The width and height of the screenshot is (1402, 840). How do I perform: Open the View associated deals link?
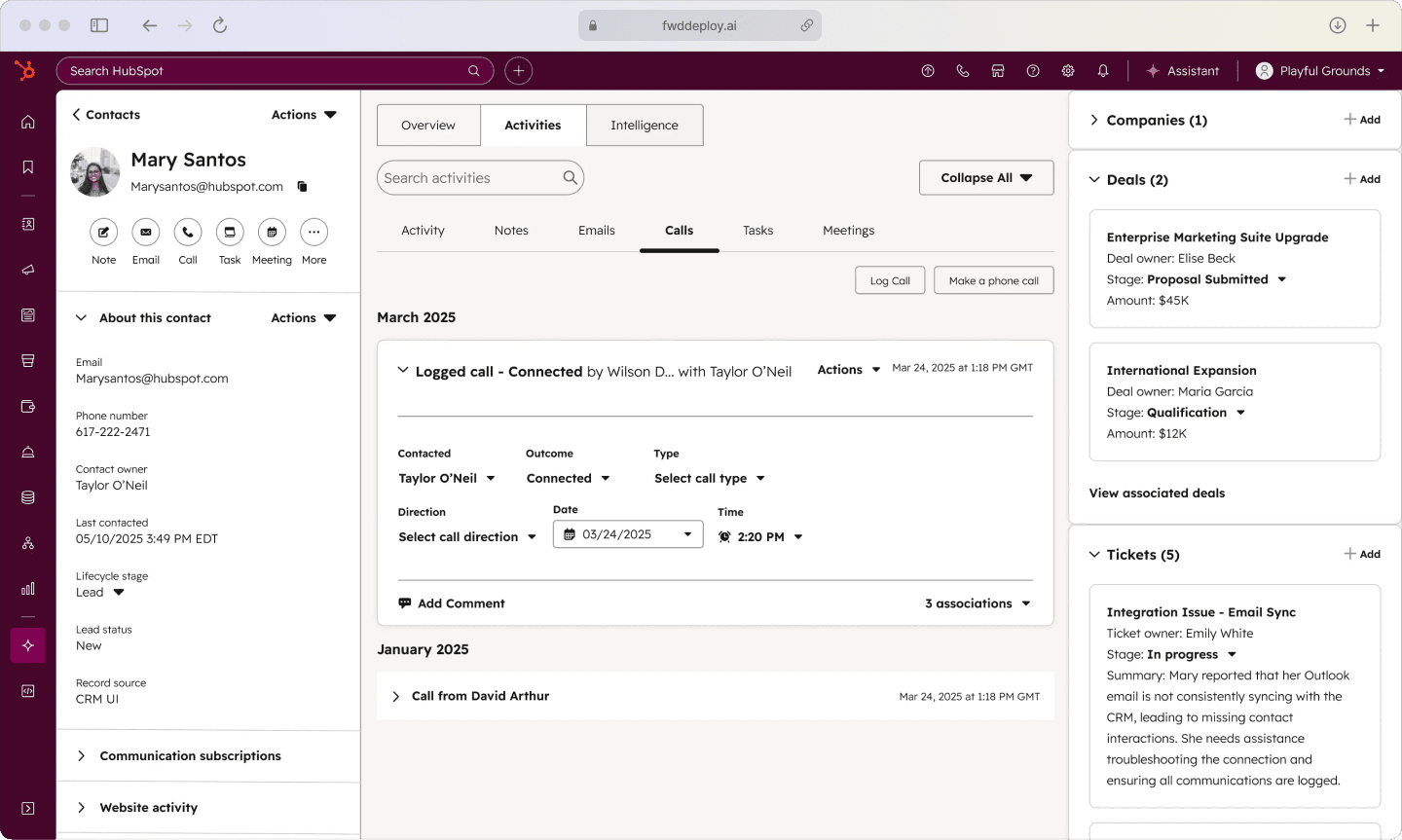click(x=1157, y=493)
